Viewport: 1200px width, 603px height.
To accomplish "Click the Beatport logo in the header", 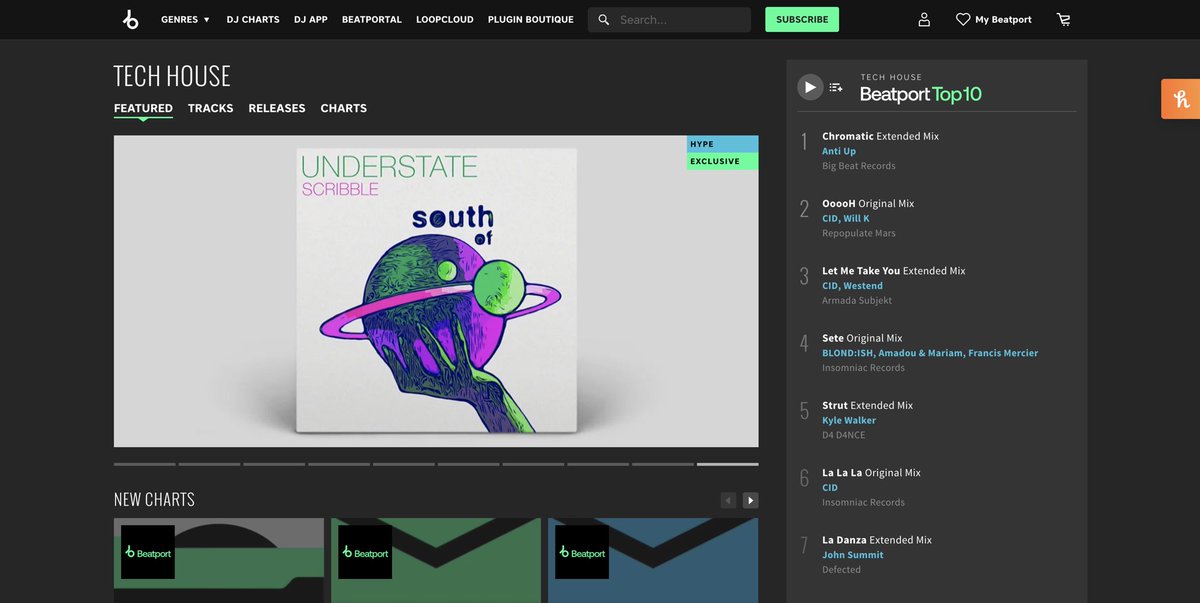I will click(x=130, y=19).
